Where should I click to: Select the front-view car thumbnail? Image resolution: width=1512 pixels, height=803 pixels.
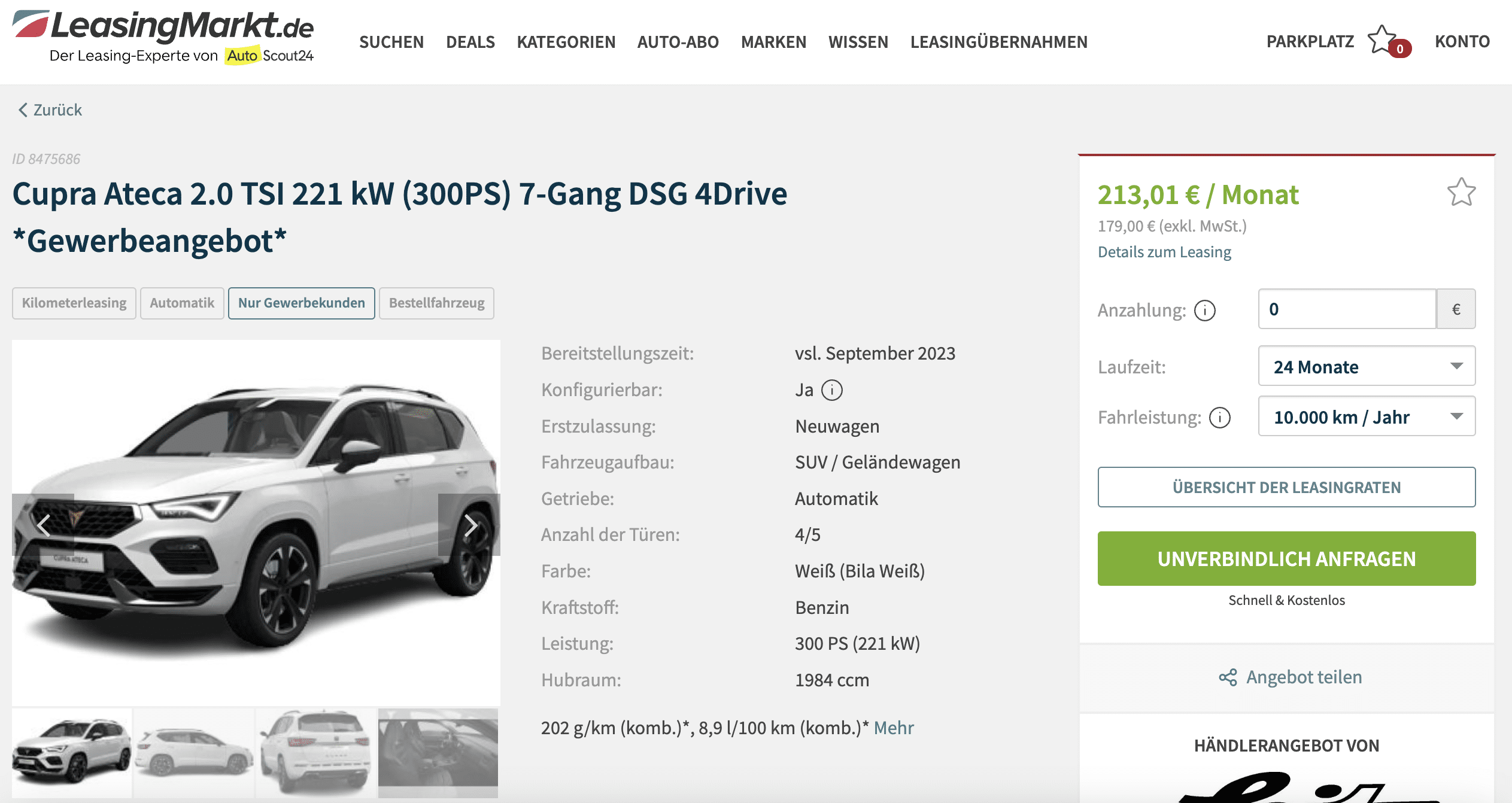point(72,753)
